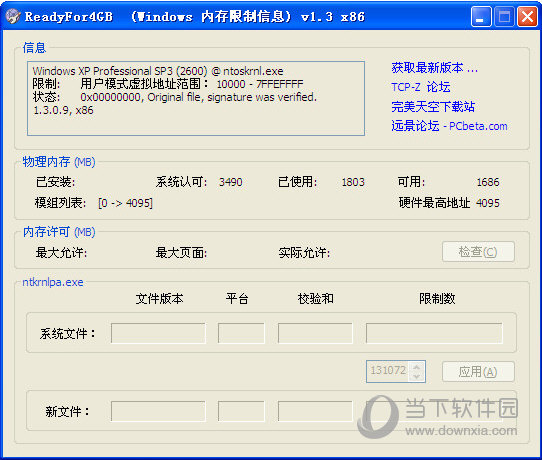Click the 系统文件 file version field
Screen dimensions: 542x460
coord(158,333)
